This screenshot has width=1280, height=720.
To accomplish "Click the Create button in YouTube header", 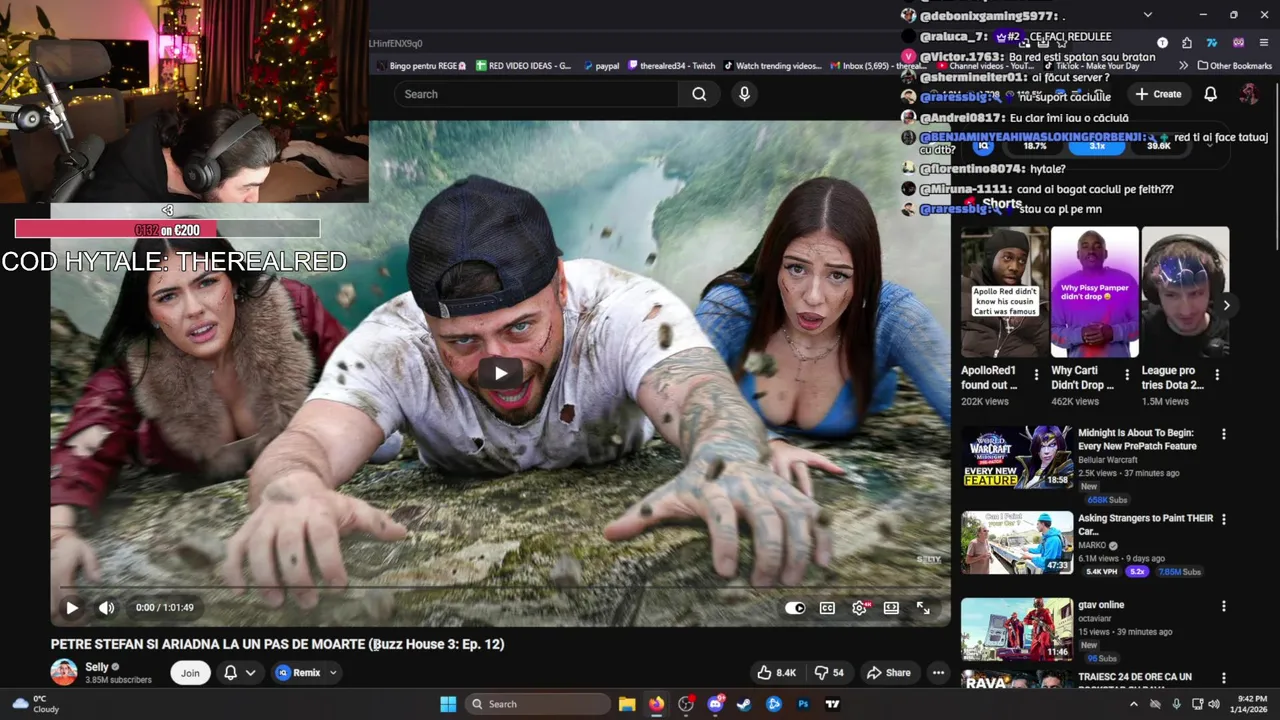I will click(1158, 94).
